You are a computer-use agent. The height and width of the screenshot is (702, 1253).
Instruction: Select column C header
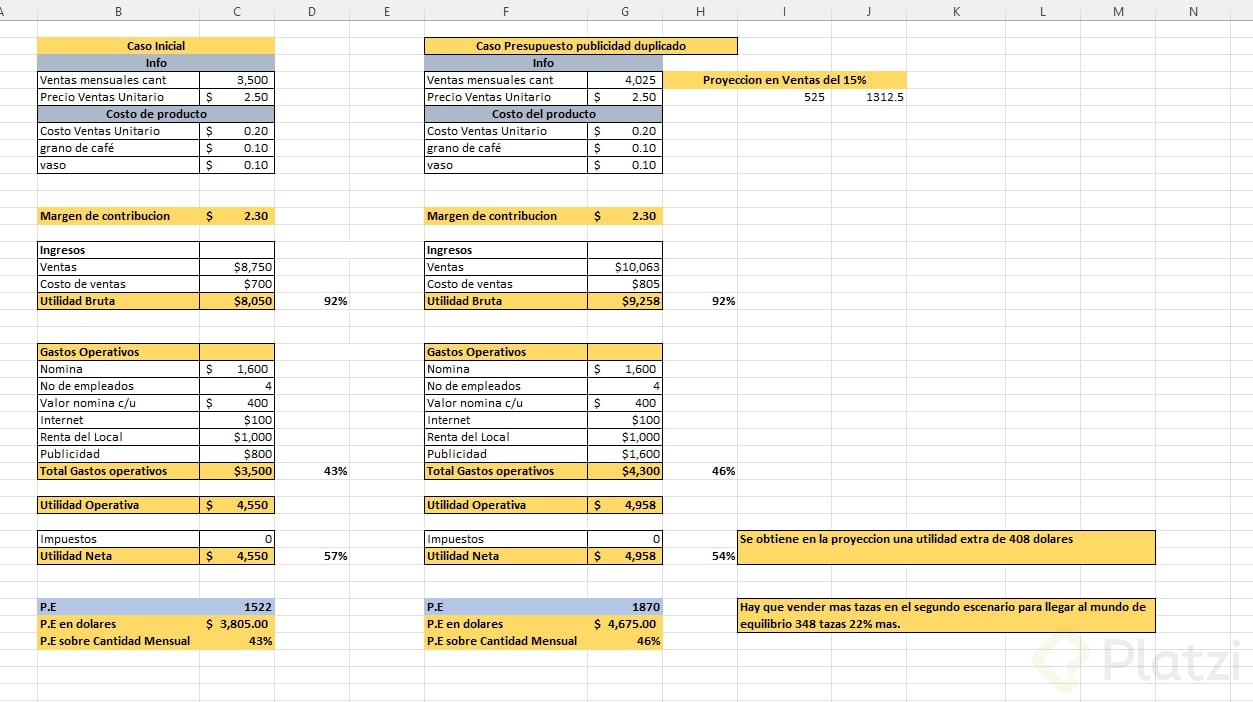click(x=236, y=12)
